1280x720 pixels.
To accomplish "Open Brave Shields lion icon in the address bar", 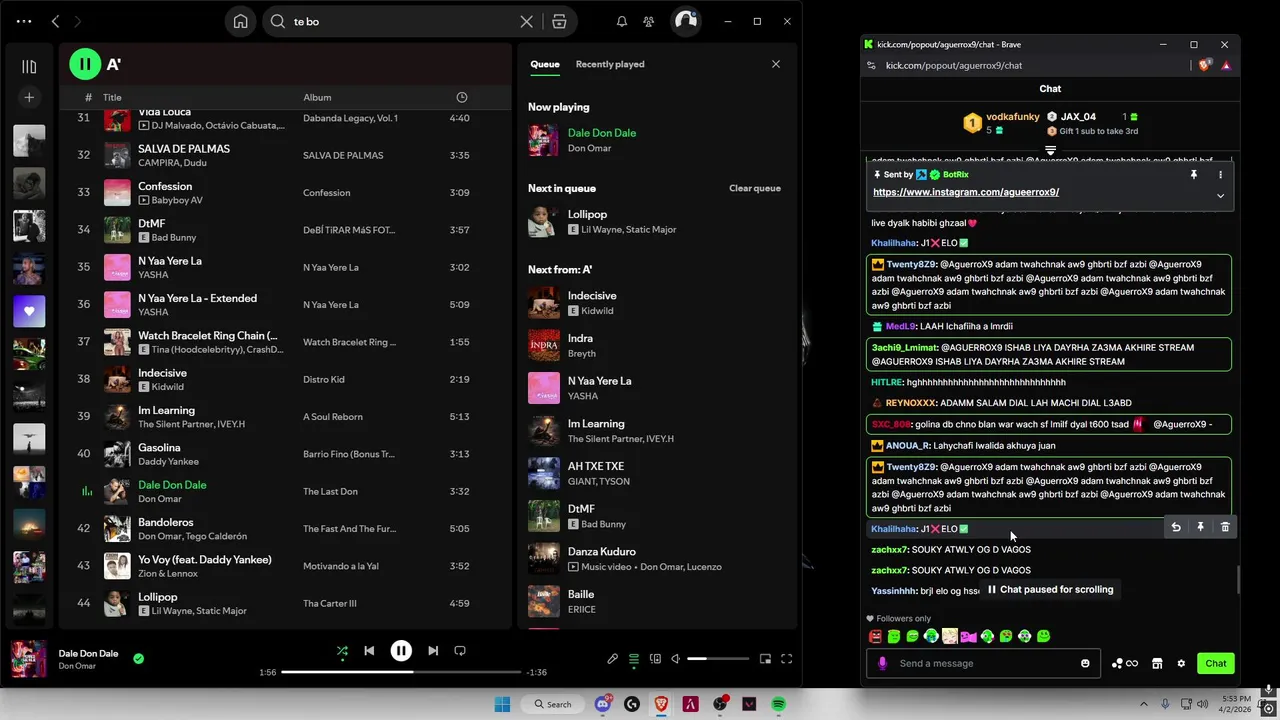I will tap(1205, 65).
